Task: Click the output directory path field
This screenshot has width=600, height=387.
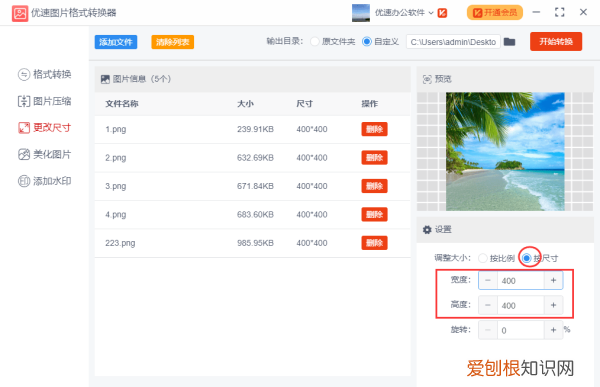Action: tap(453, 42)
